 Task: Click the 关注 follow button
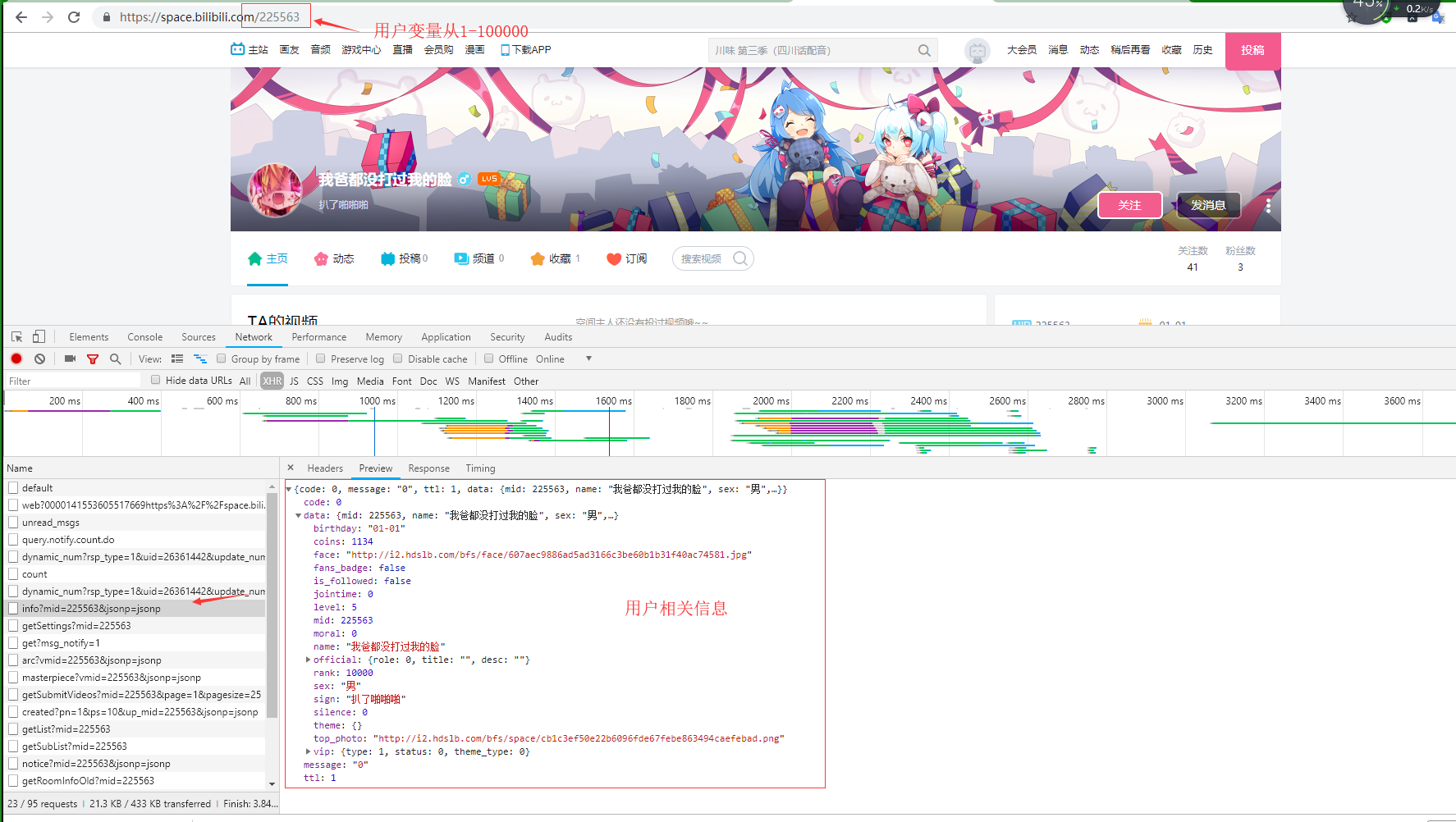(x=1129, y=205)
